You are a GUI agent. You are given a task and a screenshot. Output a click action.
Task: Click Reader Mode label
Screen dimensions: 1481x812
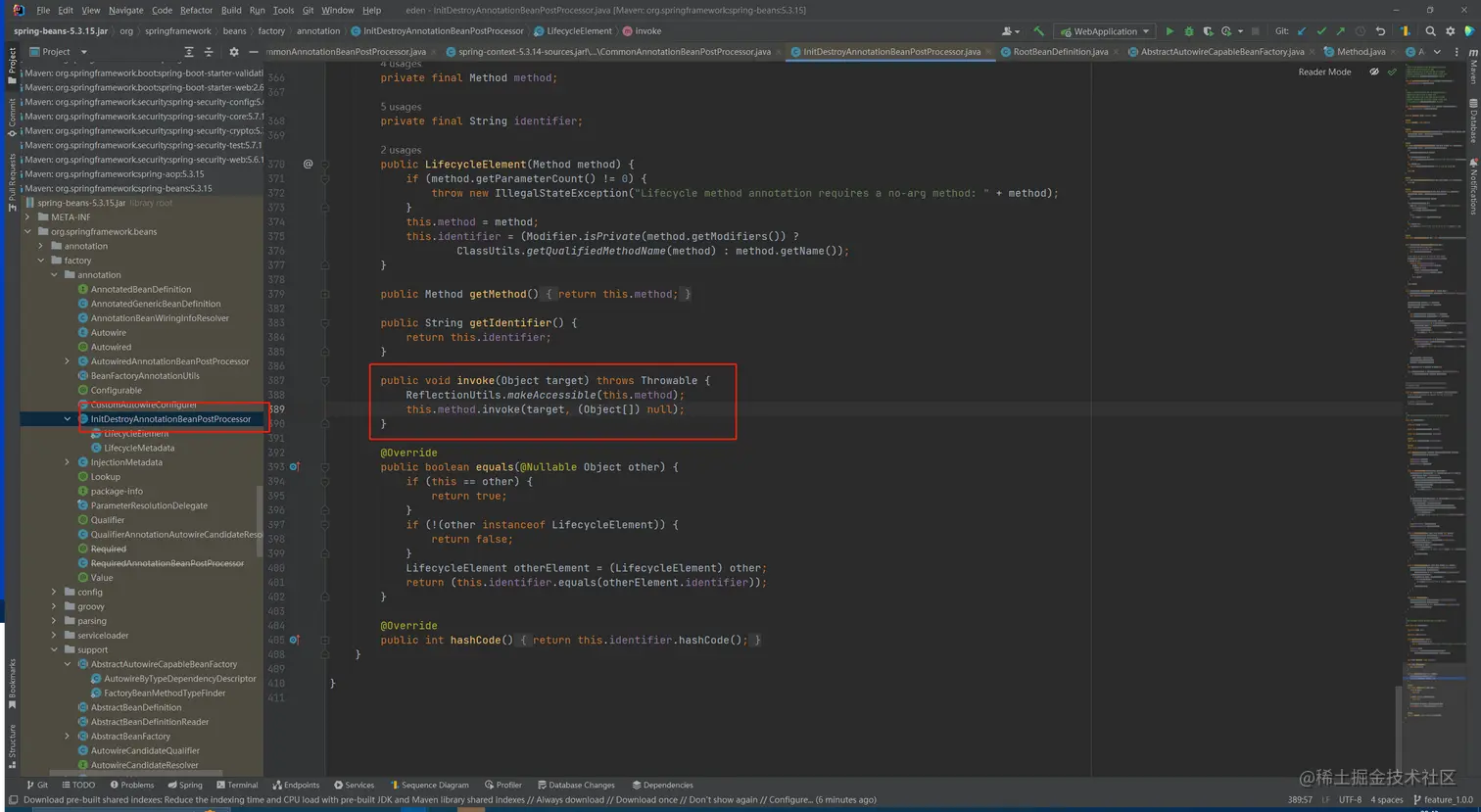1324,72
